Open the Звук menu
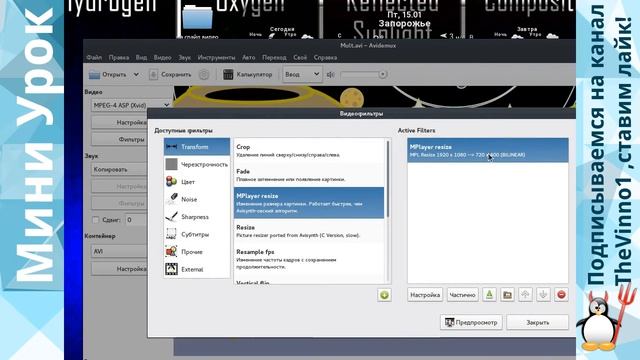Image resolution: width=640 pixels, height=360 pixels. click(184, 58)
